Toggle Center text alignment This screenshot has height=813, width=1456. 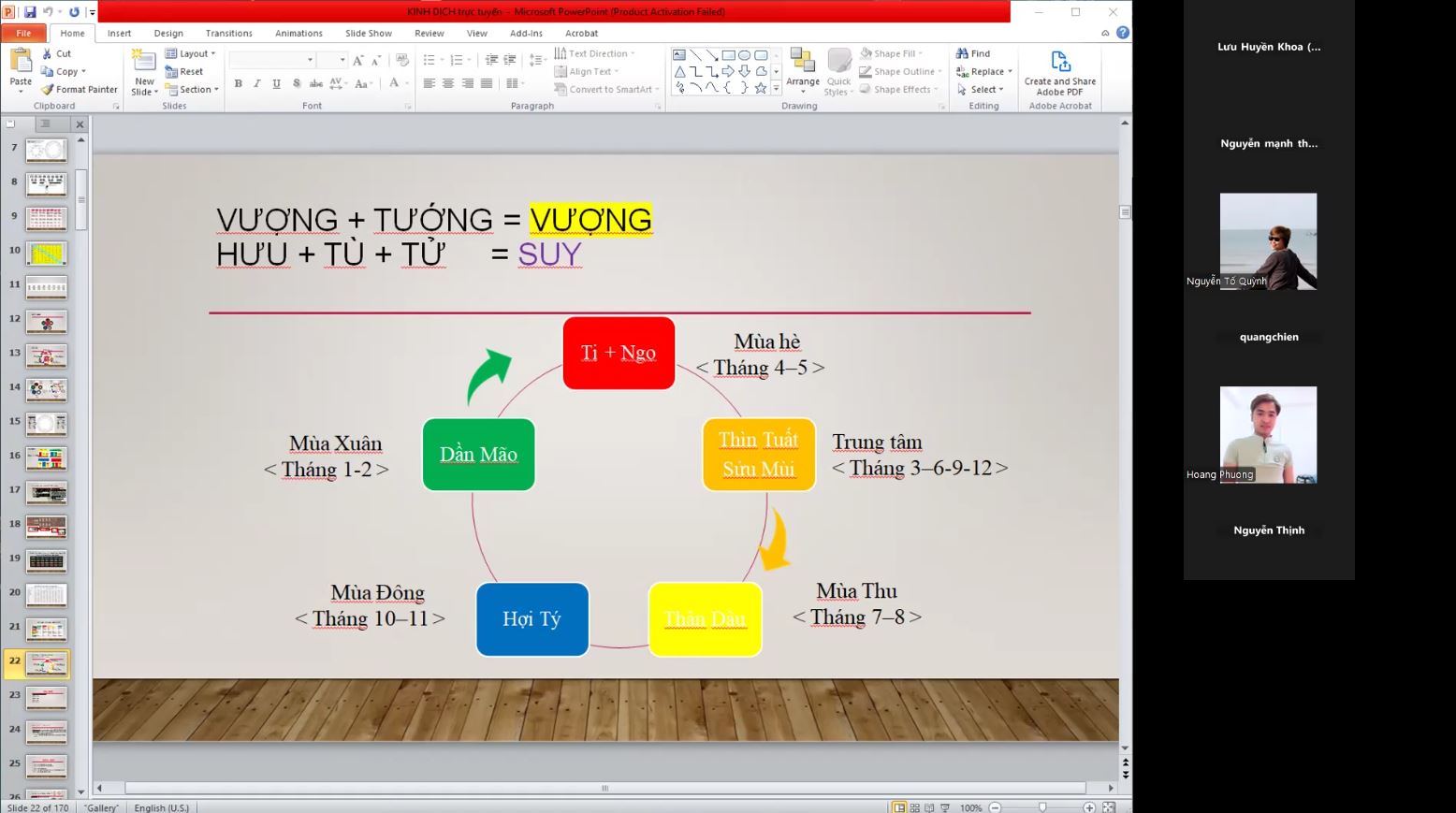pos(448,84)
